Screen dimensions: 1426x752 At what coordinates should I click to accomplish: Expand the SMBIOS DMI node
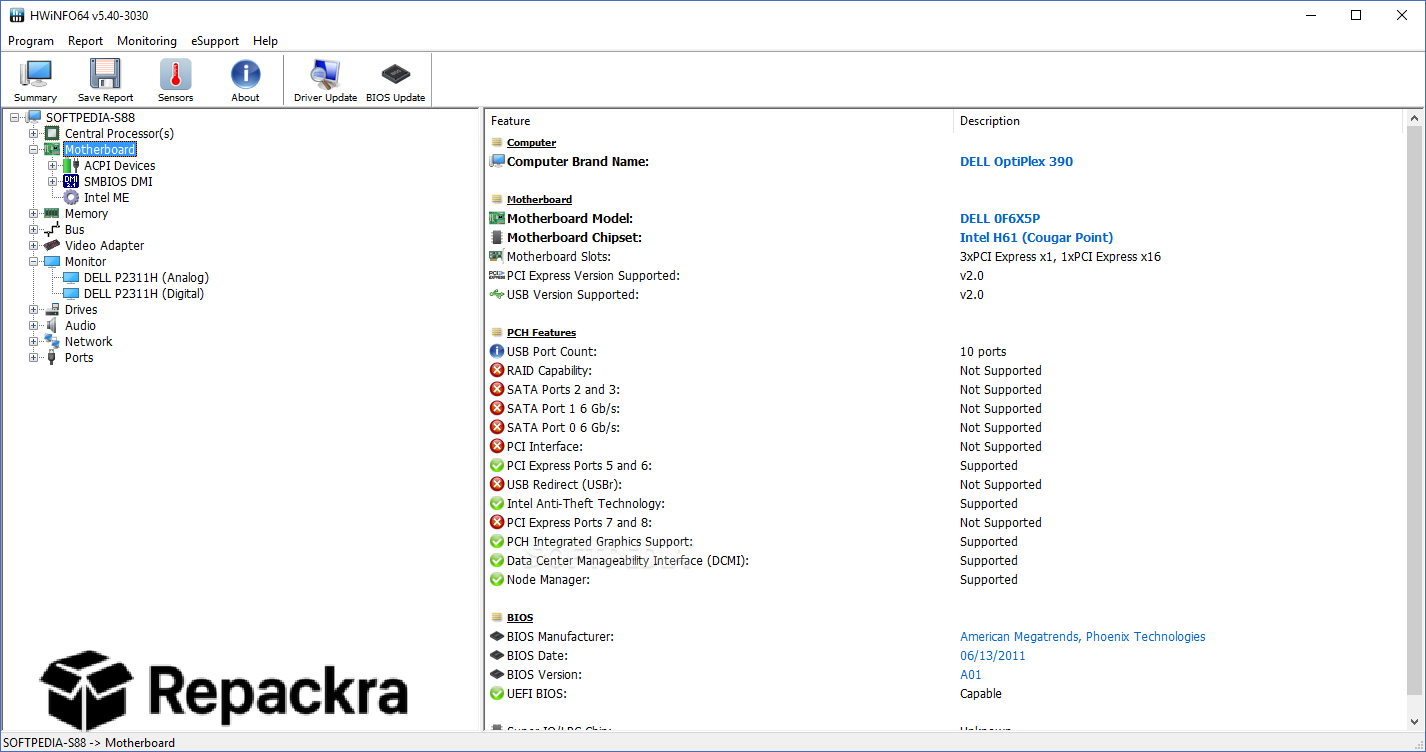(x=53, y=182)
